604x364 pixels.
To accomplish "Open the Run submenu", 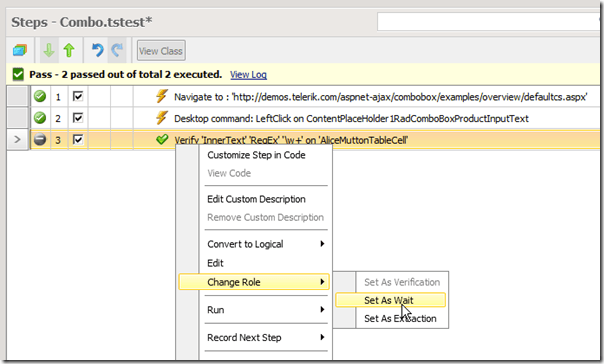I will (x=254, y=310).
